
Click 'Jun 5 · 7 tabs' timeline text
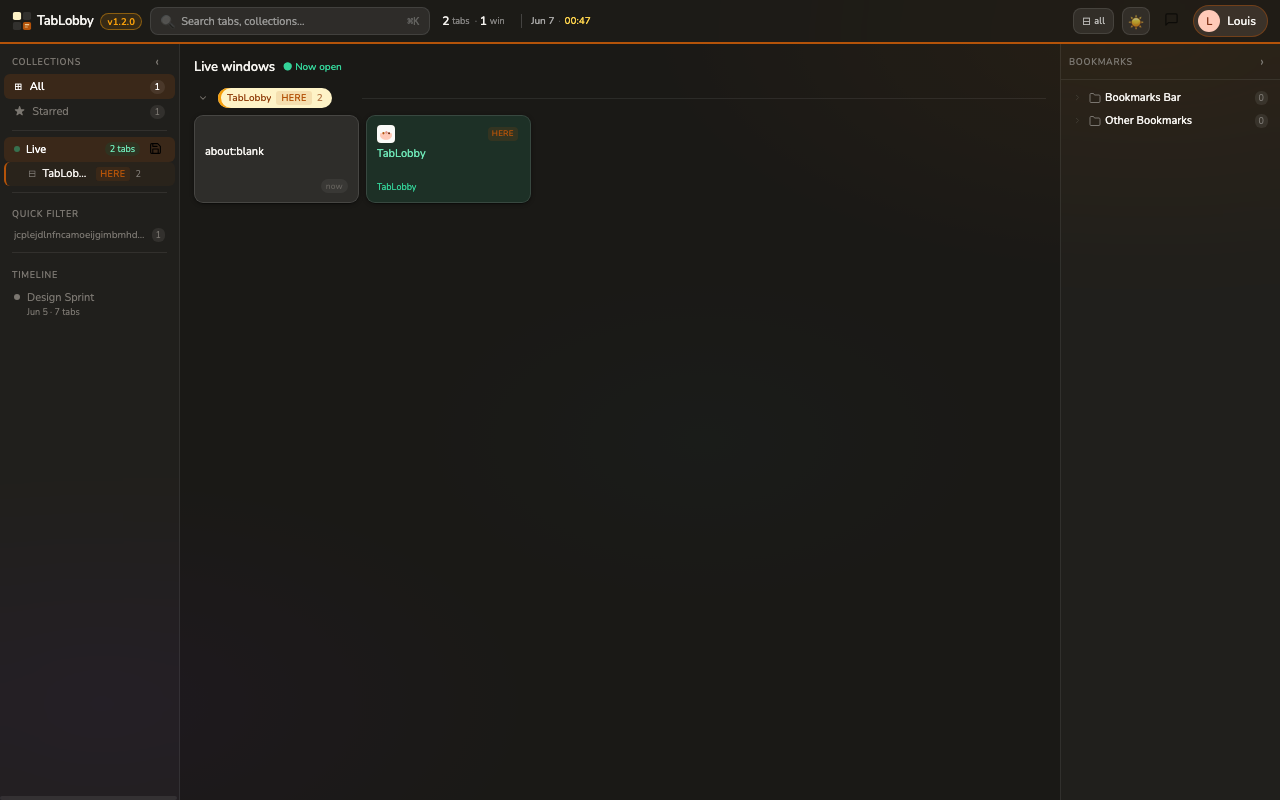(x=53, y=312)
